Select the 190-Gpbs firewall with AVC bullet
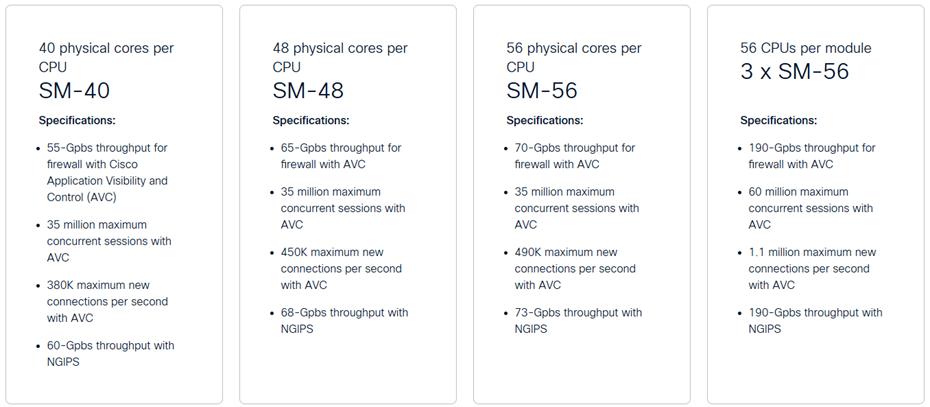The image size is (930, 407). 811,156
